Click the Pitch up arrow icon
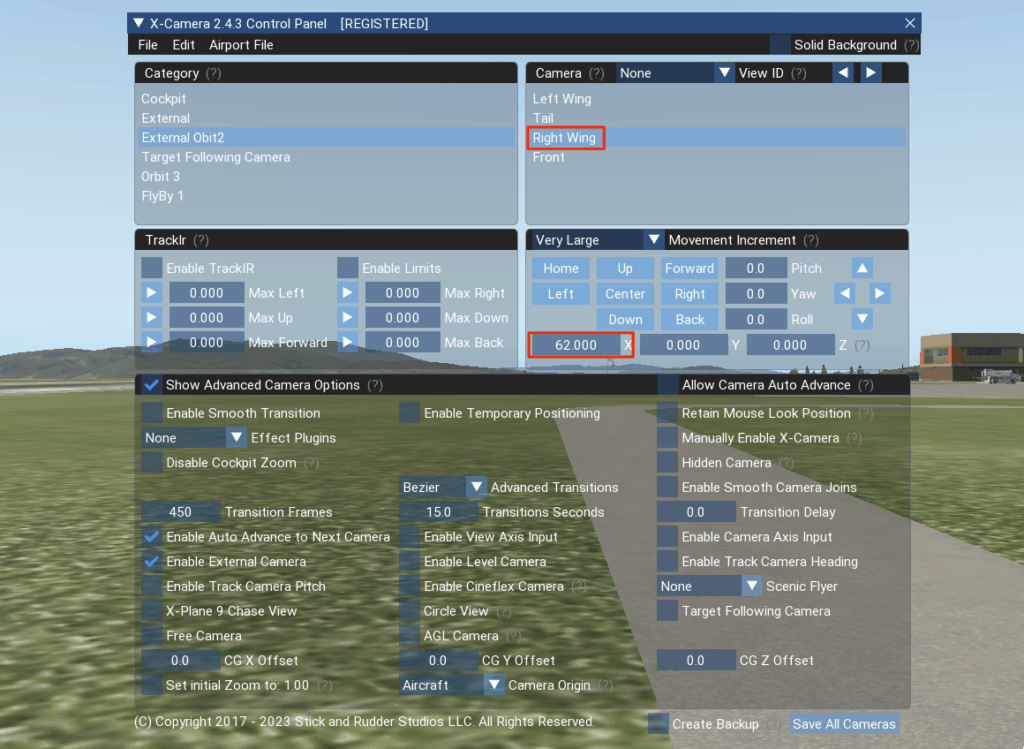 tap(862, 268)
